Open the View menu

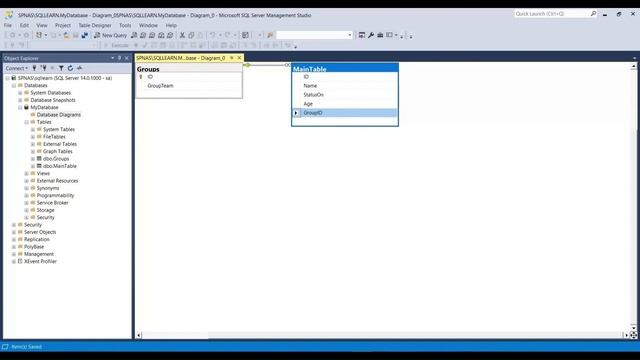42,25
